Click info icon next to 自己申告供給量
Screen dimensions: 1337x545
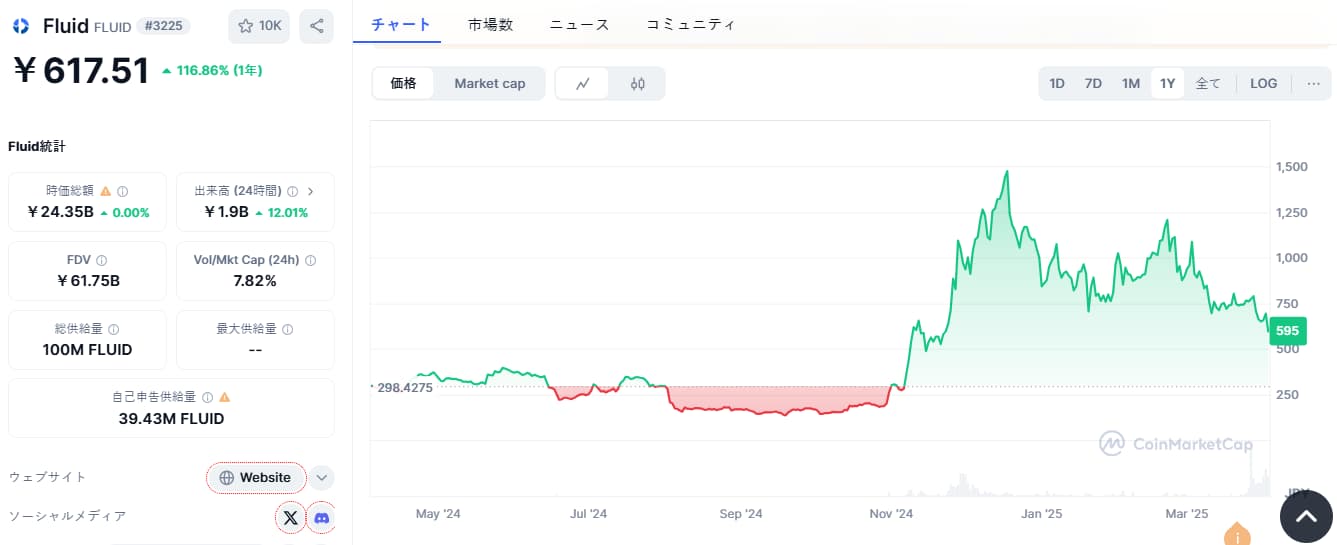[207, 397]
